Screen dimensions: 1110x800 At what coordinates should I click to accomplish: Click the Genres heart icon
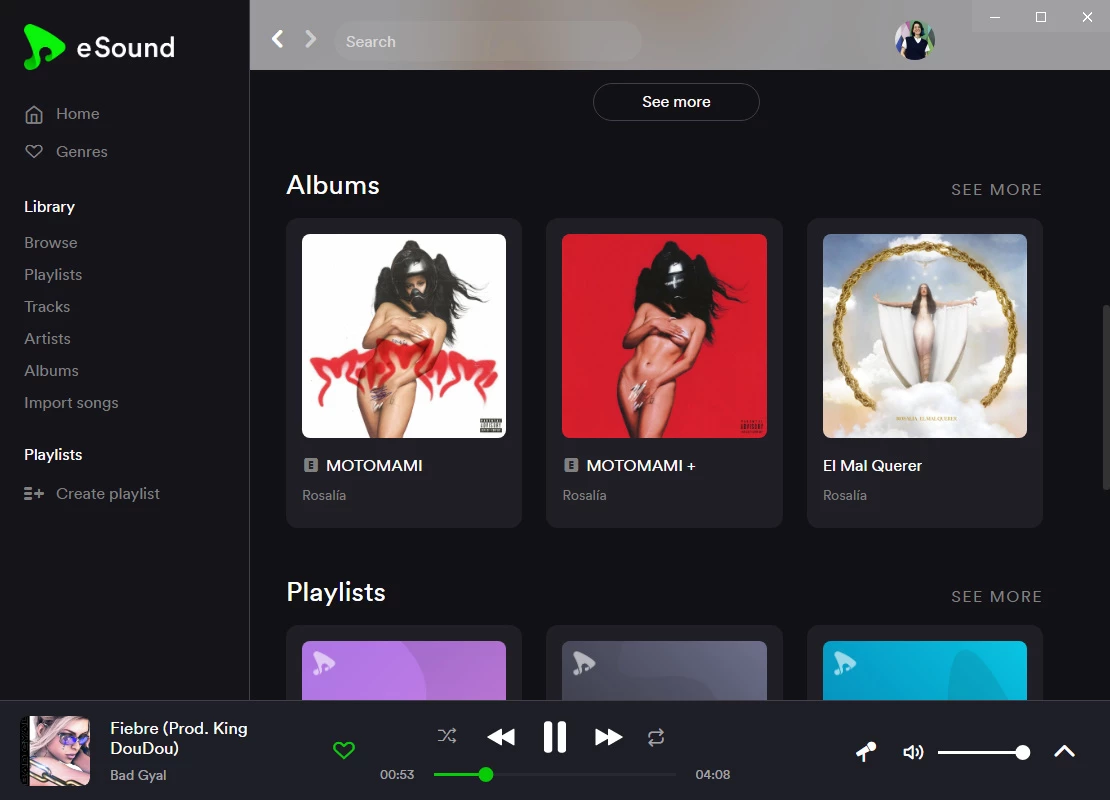point(34,152)
